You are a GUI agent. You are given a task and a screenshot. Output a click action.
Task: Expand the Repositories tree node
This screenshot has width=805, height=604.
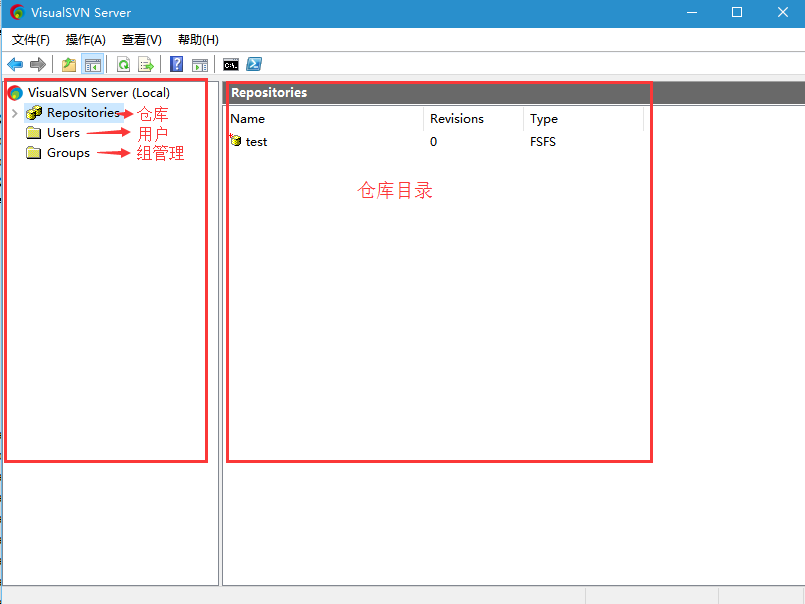(x=15, y=113)
